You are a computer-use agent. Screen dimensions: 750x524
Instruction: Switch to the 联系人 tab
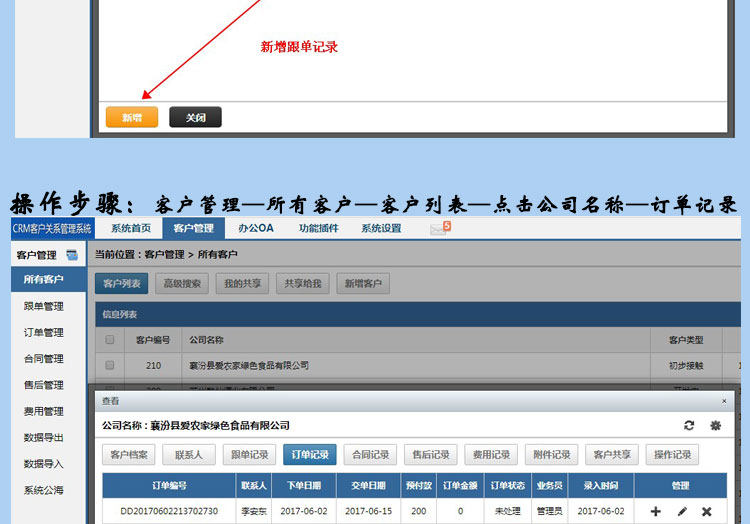click(x=189, y=455)
